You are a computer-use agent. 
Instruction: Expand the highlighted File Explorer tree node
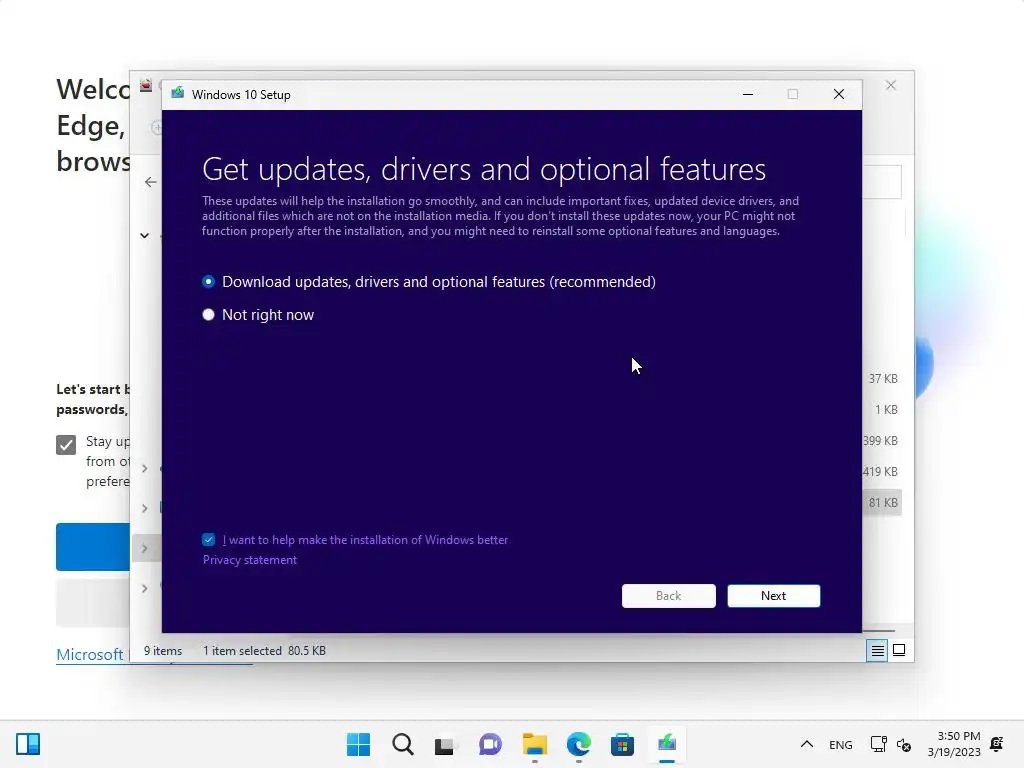tap(144, 548)
